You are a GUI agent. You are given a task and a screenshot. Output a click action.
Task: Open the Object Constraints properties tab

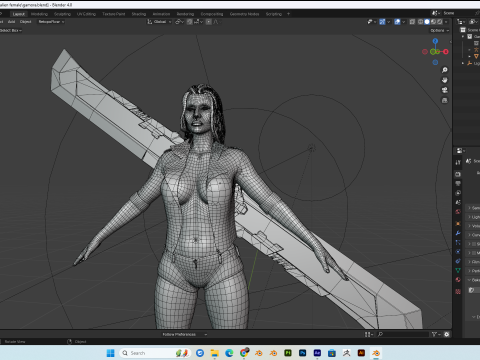(x=458, y=261)
